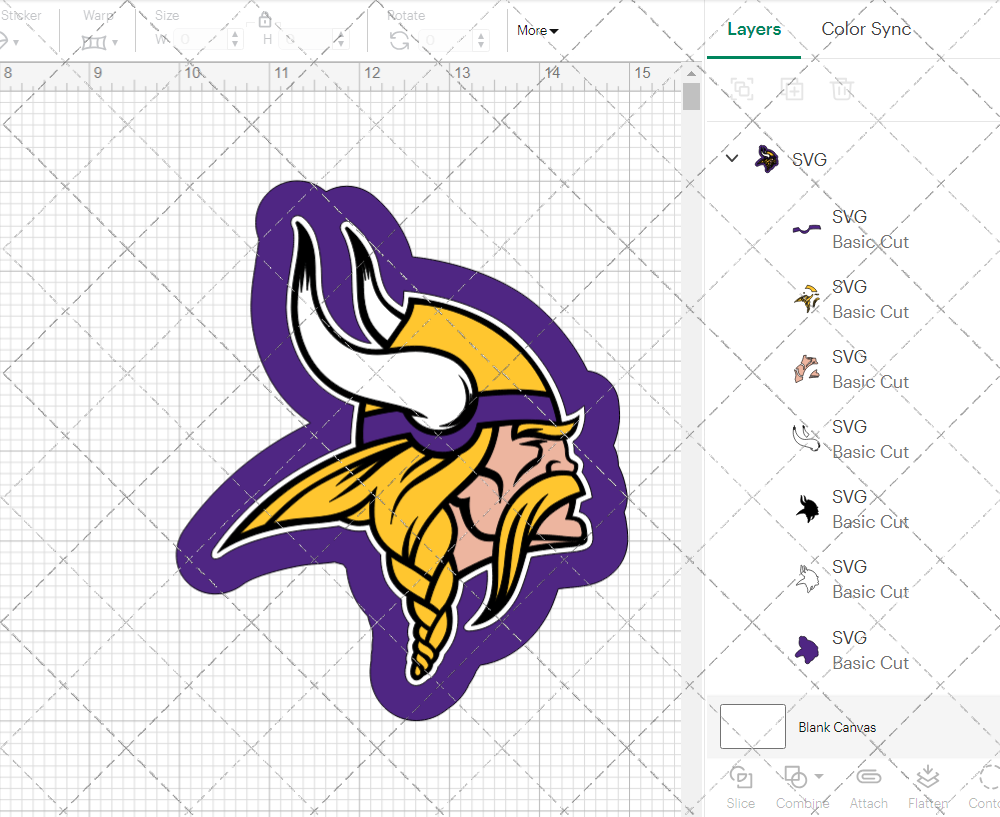Click the canvas vertical scrollbar up arrow
Viewport: 1000px width, 817px height.
coord(691,72)
